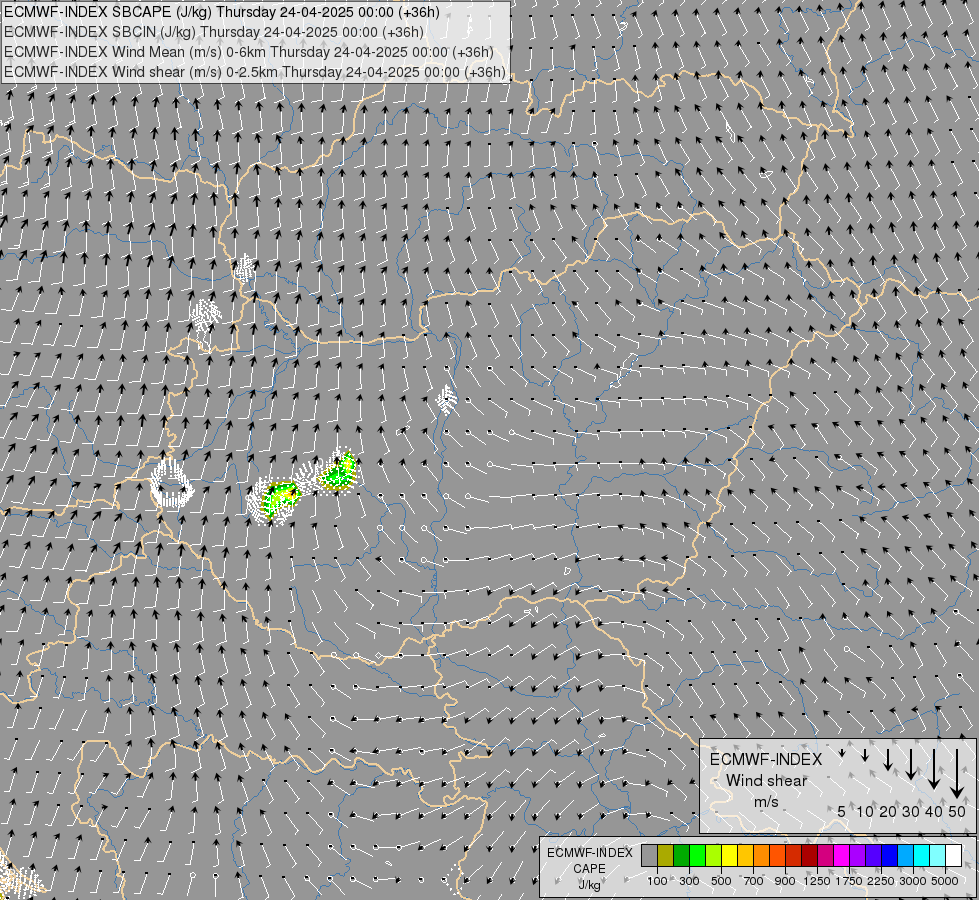Click the '1750' tick label on the CAPE scale
The image size is (979, 900).
[x=849, y=881]
